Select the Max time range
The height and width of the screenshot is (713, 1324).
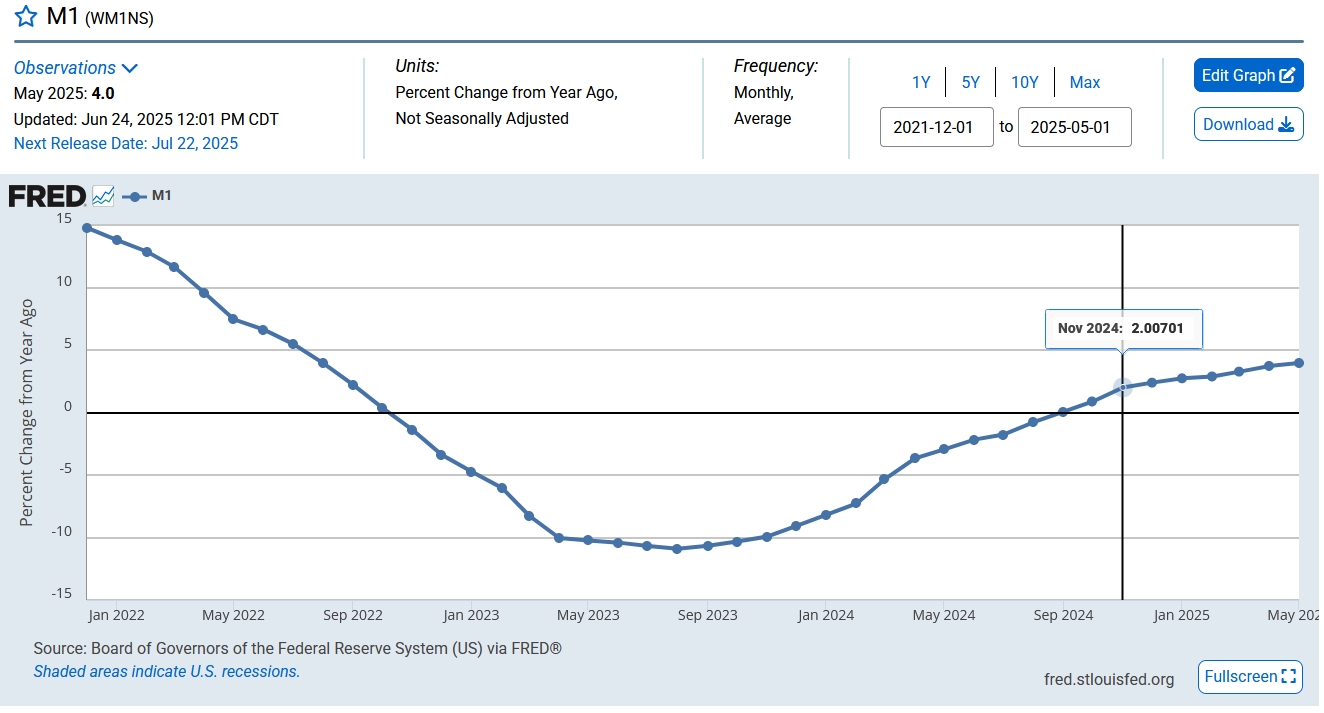click(x=1084, y=82)
